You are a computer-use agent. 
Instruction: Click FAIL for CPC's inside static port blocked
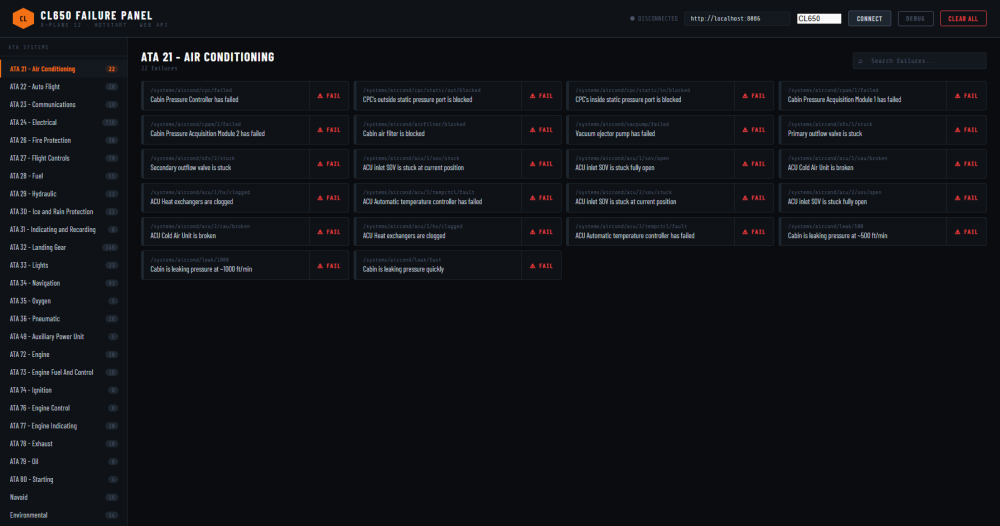754,96
